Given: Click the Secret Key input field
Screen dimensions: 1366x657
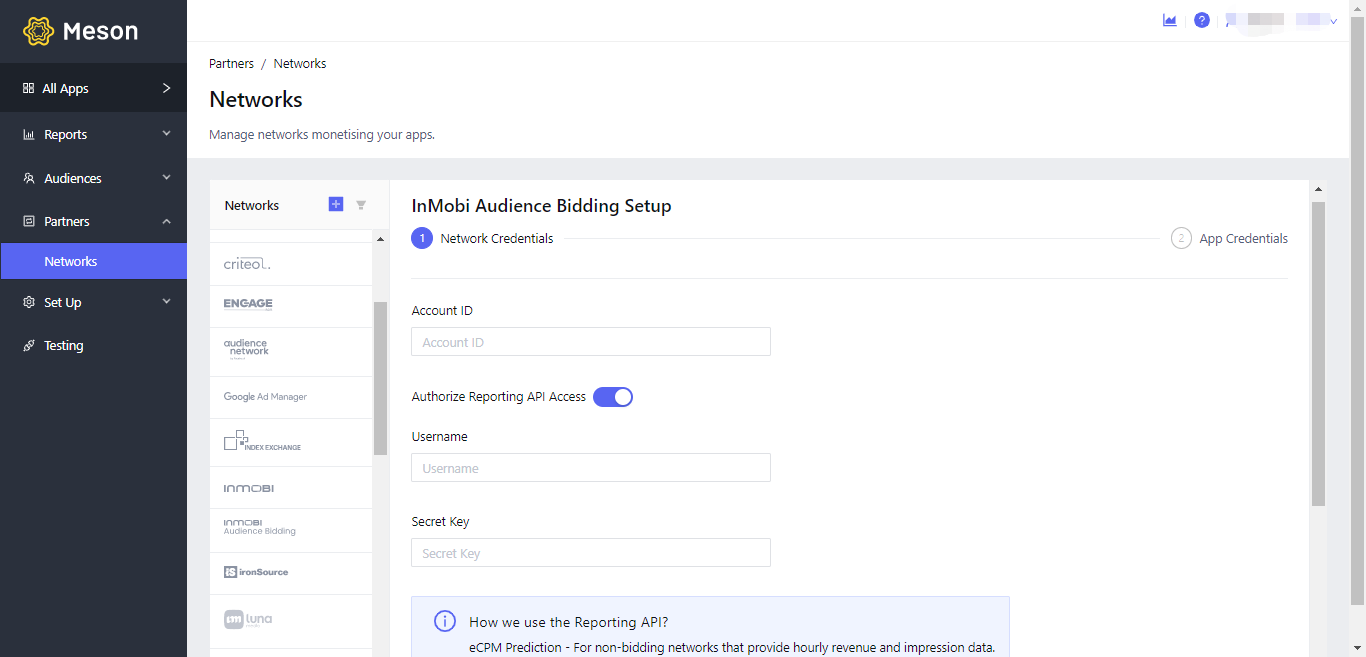Looking at the screenshot, I should tap(591, 553).
